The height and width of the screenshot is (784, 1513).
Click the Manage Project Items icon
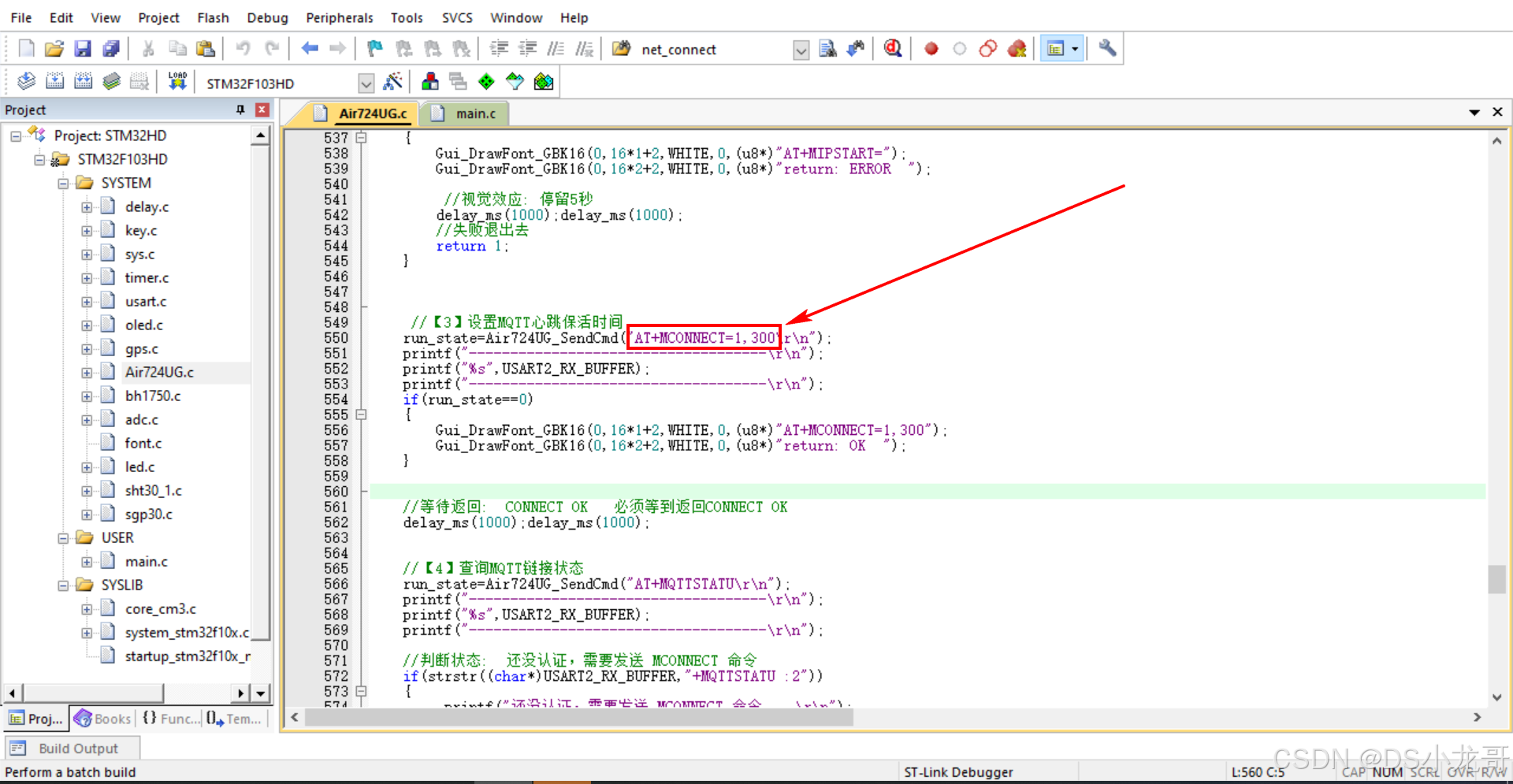coord(430,81)
